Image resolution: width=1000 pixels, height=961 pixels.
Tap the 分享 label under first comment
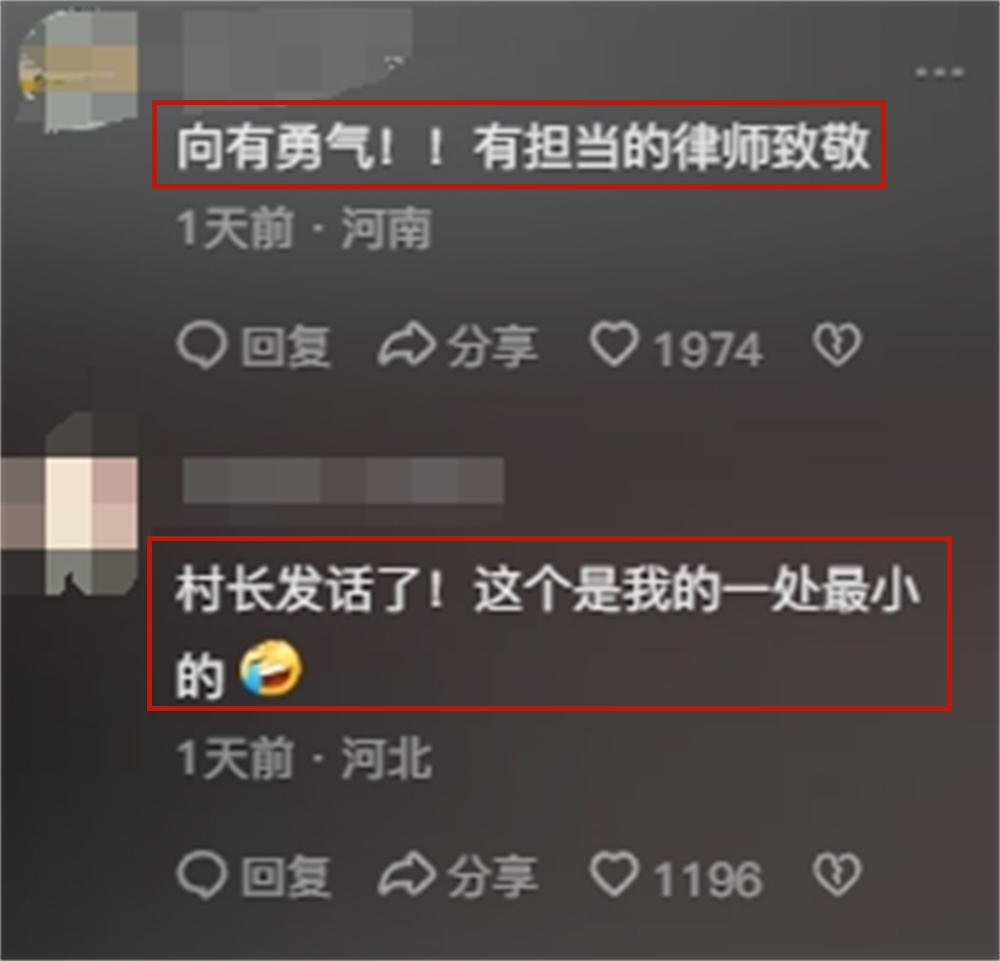pyautogui.click(x=492, y=347)
